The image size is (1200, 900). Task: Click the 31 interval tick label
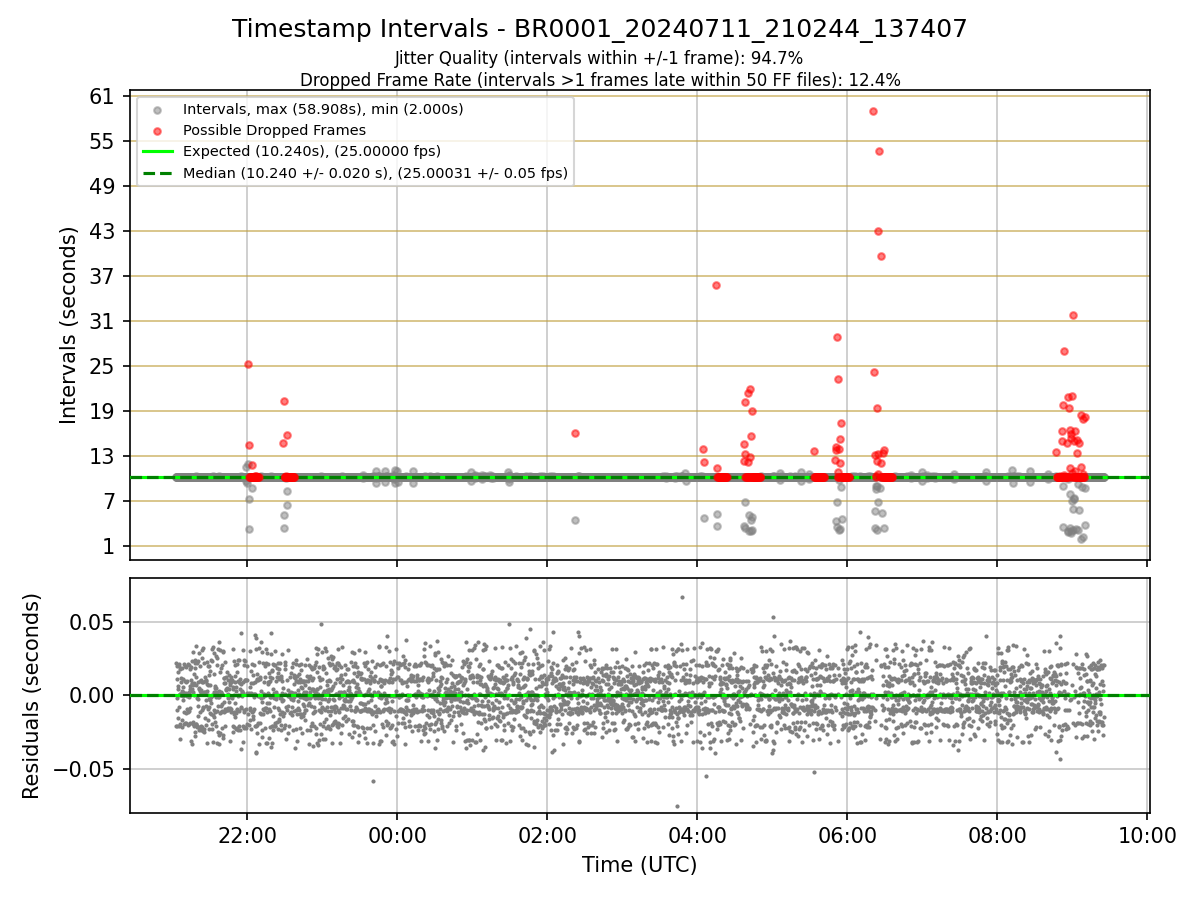pyautogui.click(x=103, y=321)
